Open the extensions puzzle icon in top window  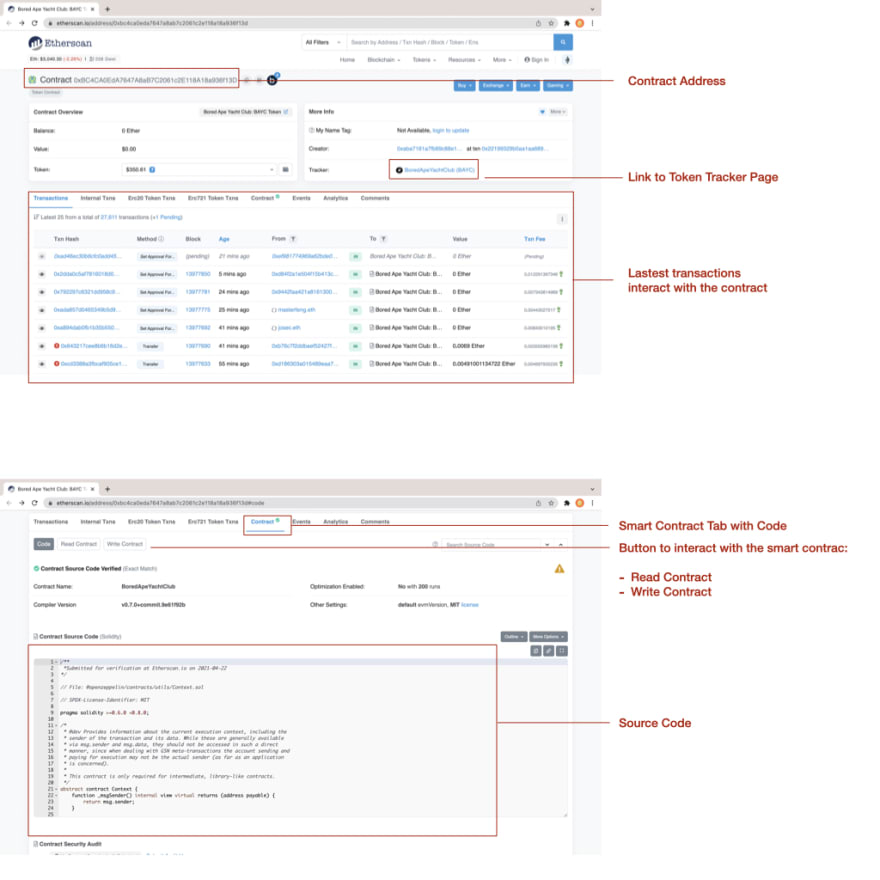(566, 23)
